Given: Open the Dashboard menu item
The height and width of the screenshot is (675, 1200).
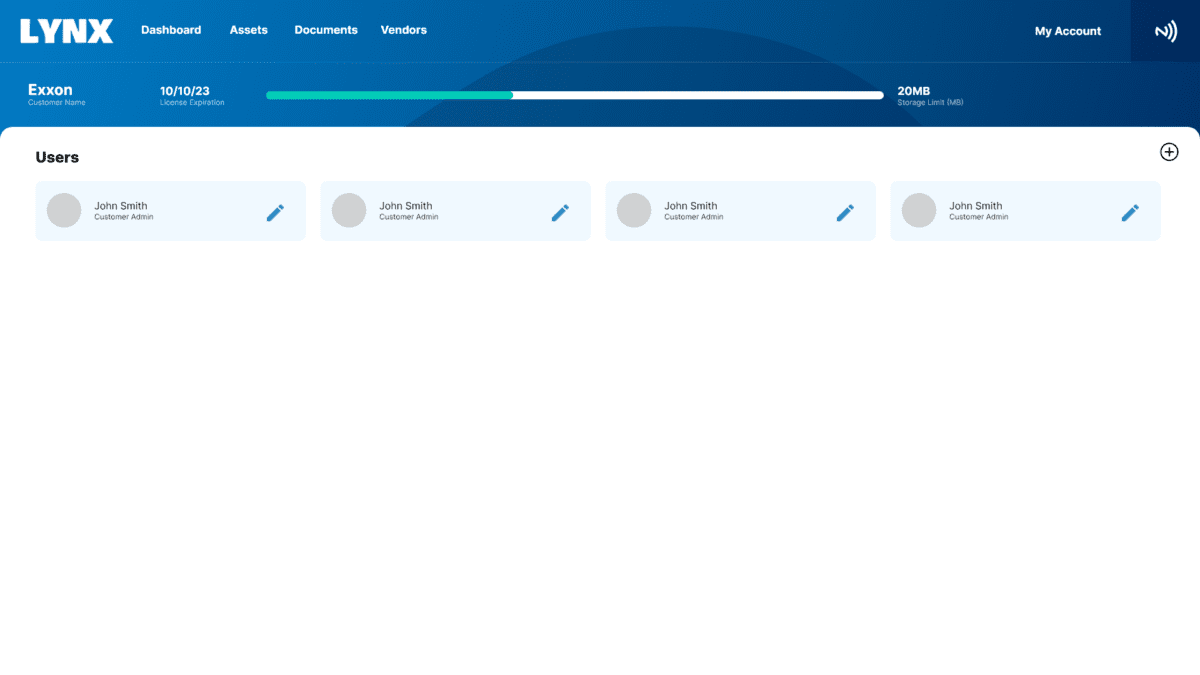Looking at the screenshot, I should (x=171, y=30).
